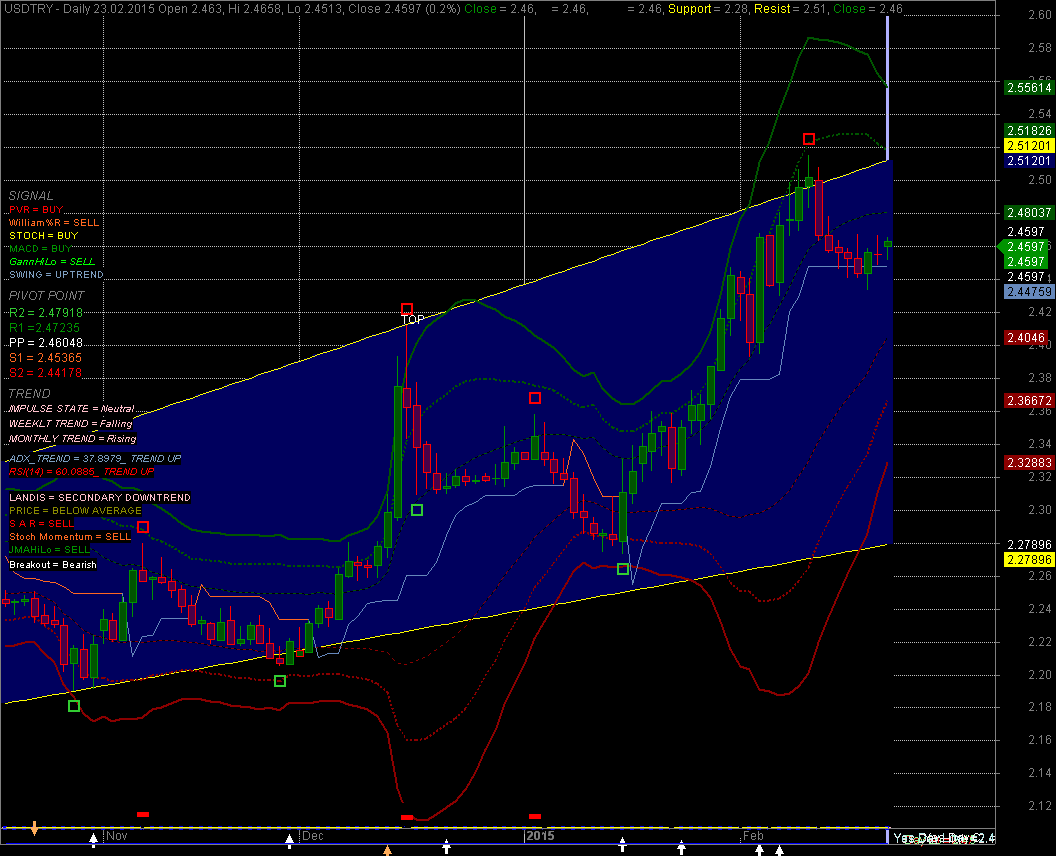The height and width of the screenshot is (856, 1056).
Task: Click the PP = 2.46048 pivot point value
Action: (47, 342)
